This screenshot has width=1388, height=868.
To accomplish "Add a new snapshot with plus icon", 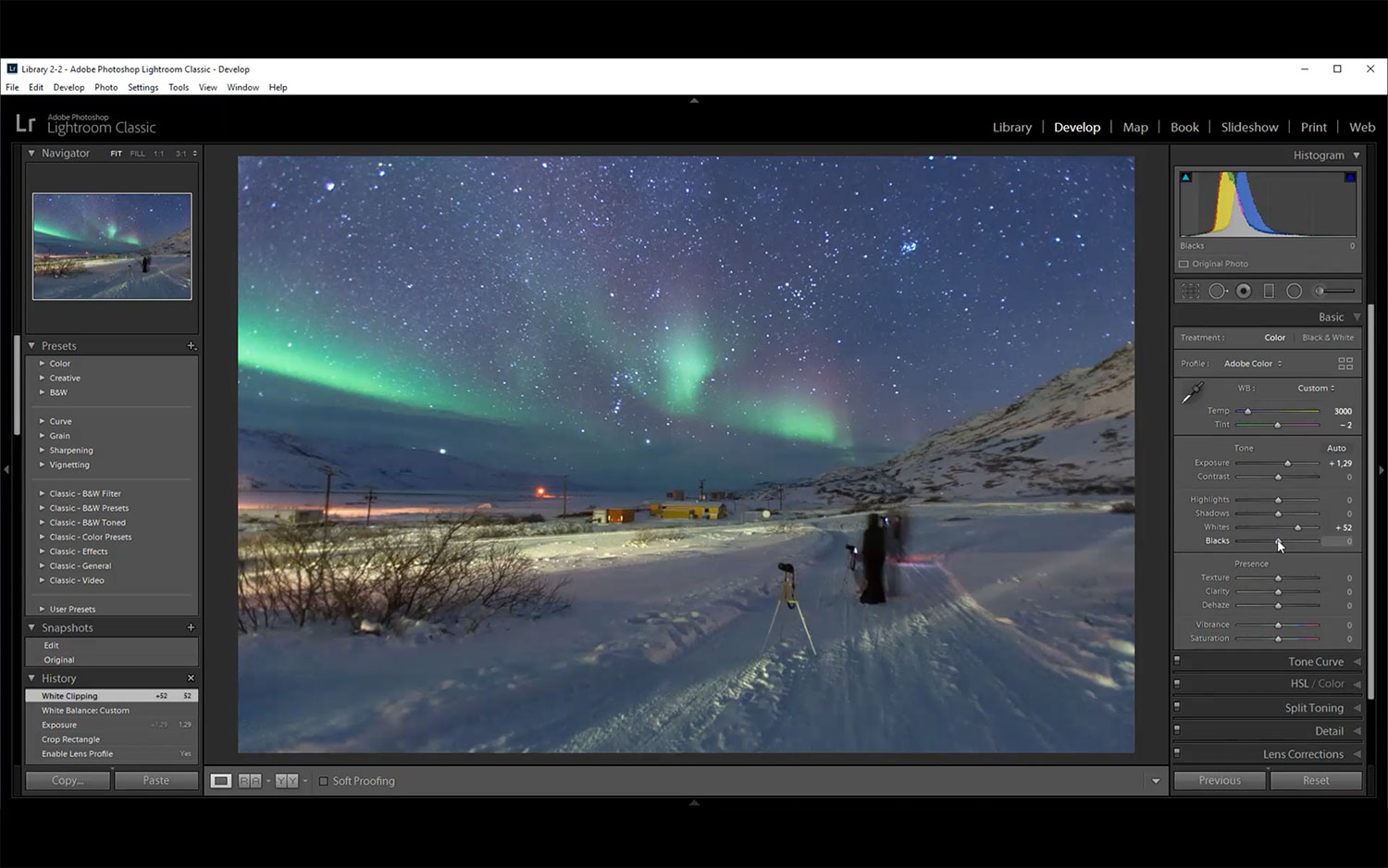I will [x=192, y=627].
